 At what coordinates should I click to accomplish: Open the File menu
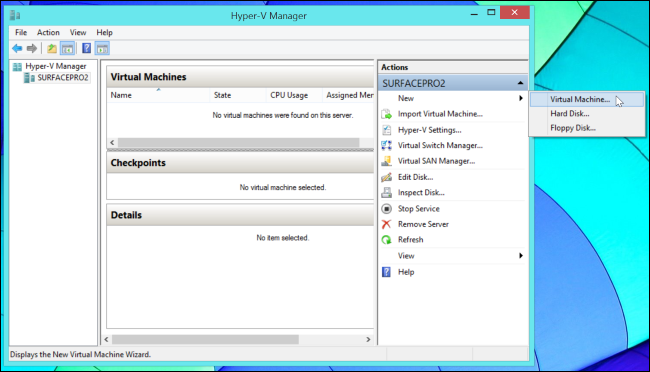pos(21,32)
